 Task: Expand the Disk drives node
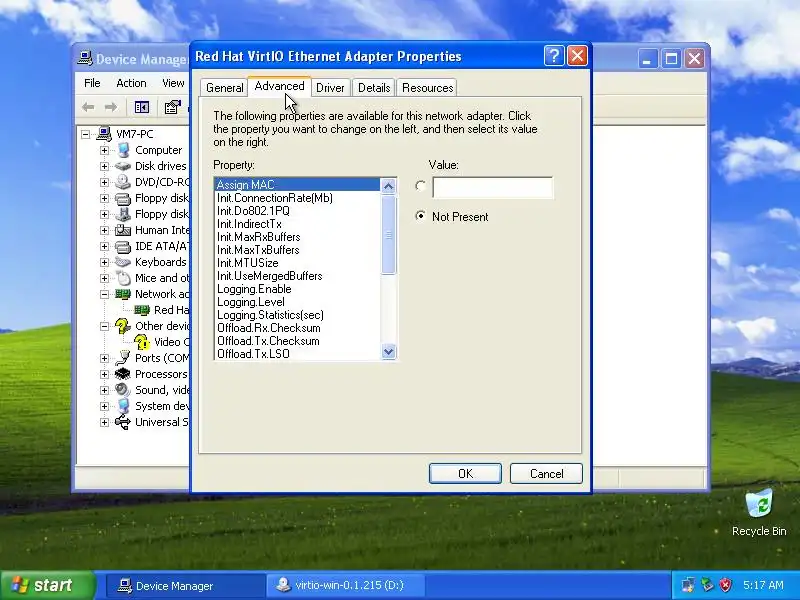coord(105,166)
